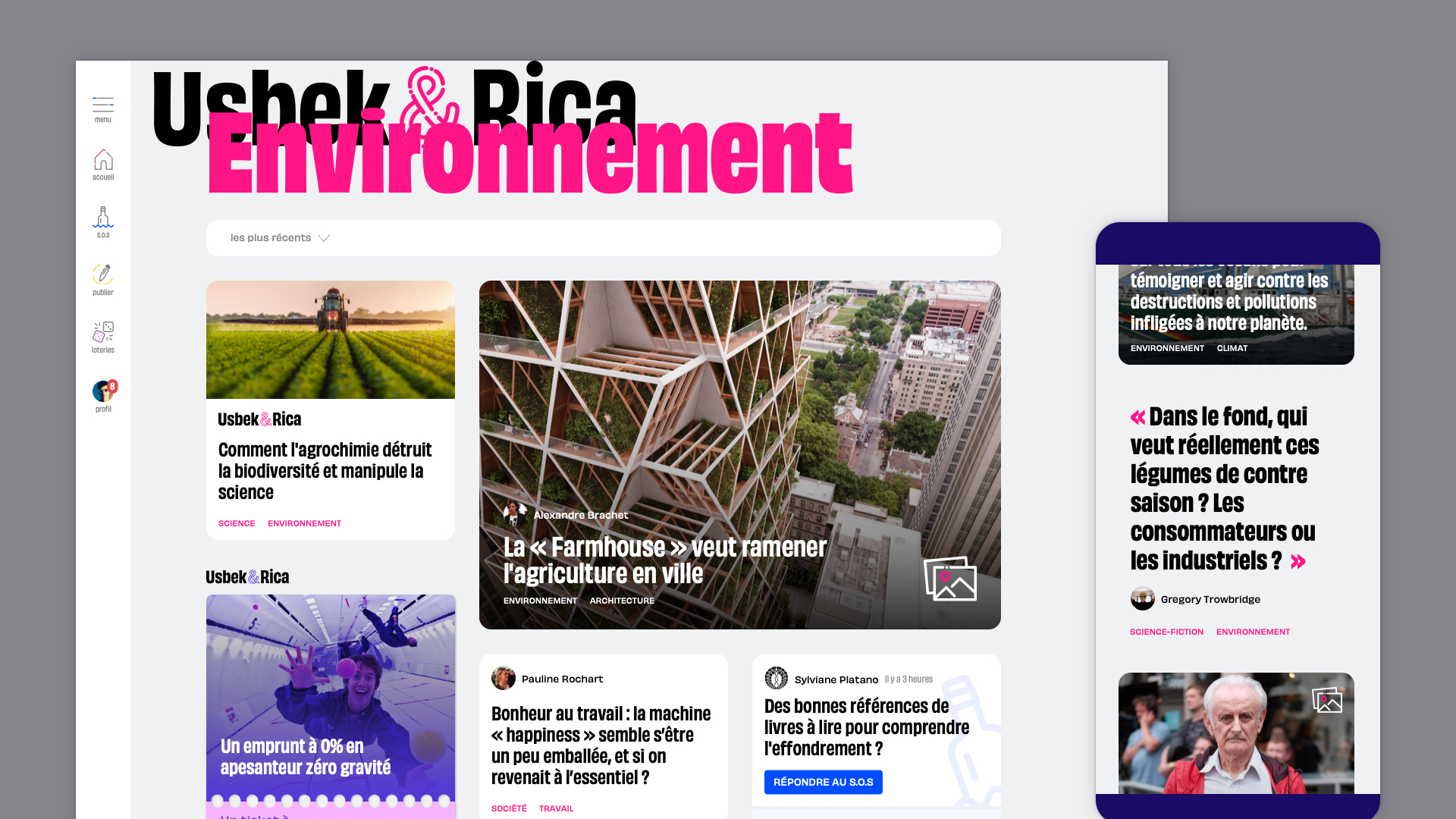Click the chevron next to les plus récents

tap(324, 238)
